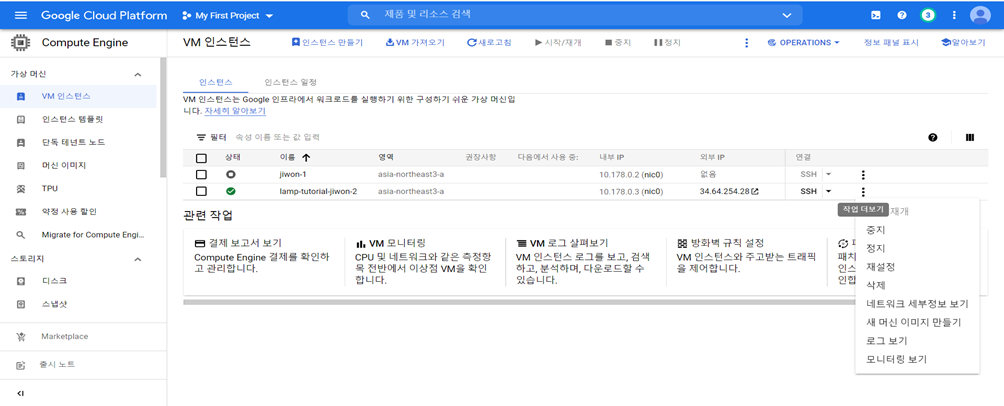Image resolution: width=1004 pixels, height=406 pixels.
Task: Click the search magnifier icon
Action: tap(365, 15)
